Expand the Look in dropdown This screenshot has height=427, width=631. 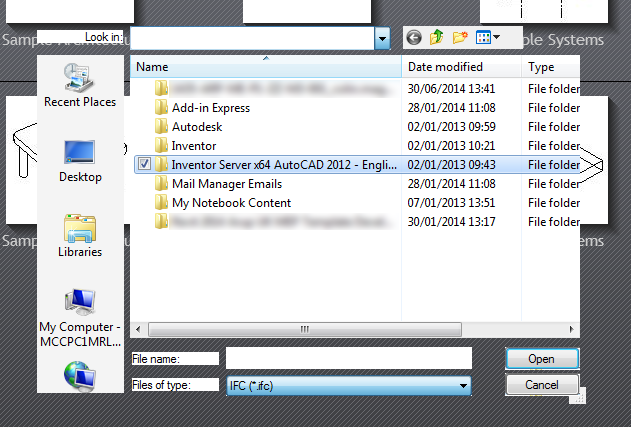click(382, 39)
